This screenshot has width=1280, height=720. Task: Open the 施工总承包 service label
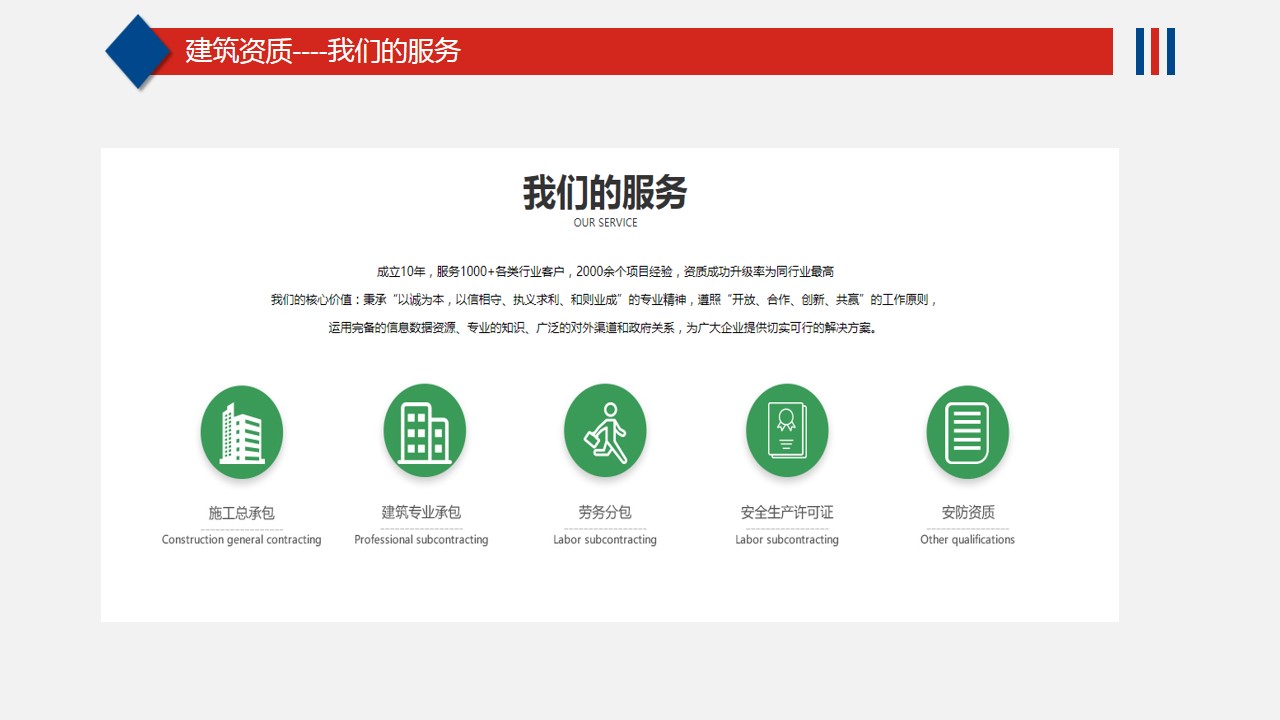tap(241, 513)
